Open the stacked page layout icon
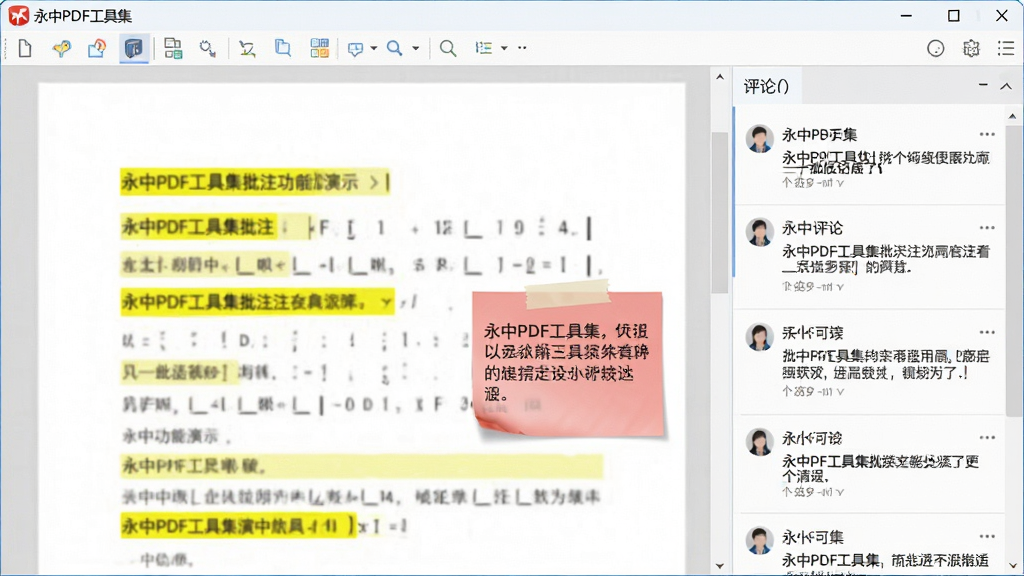The image size is (1024, 576). click(x=173, y=48)
